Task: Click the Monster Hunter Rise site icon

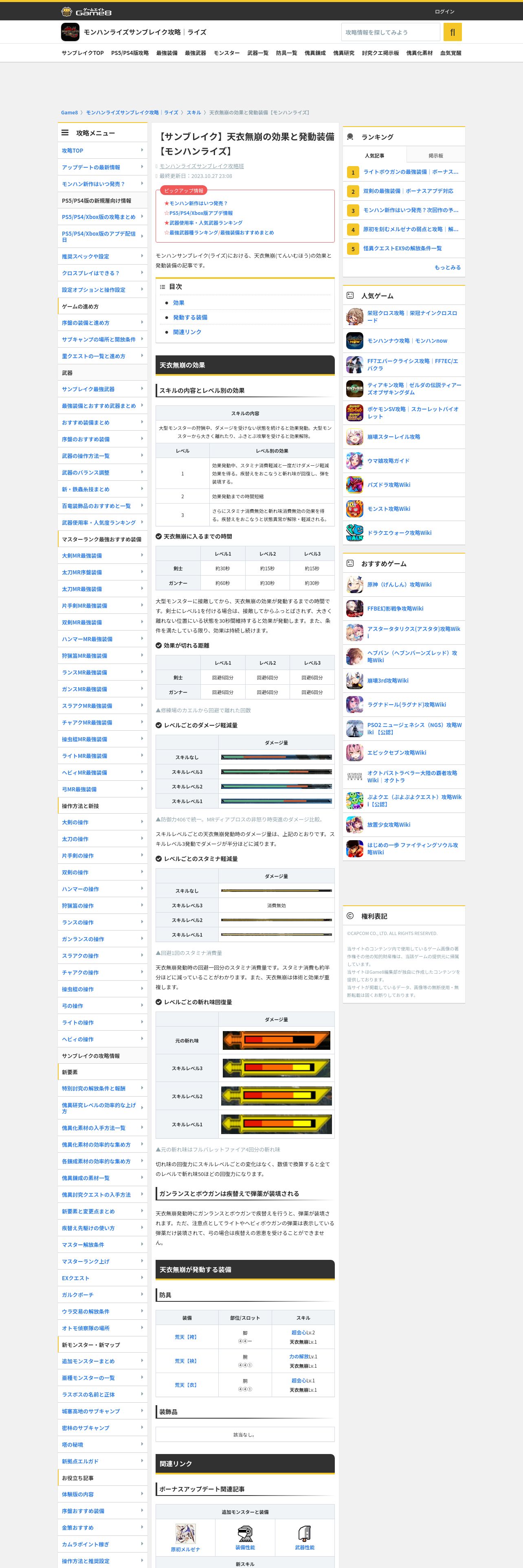Action: [x=70, y=32]
